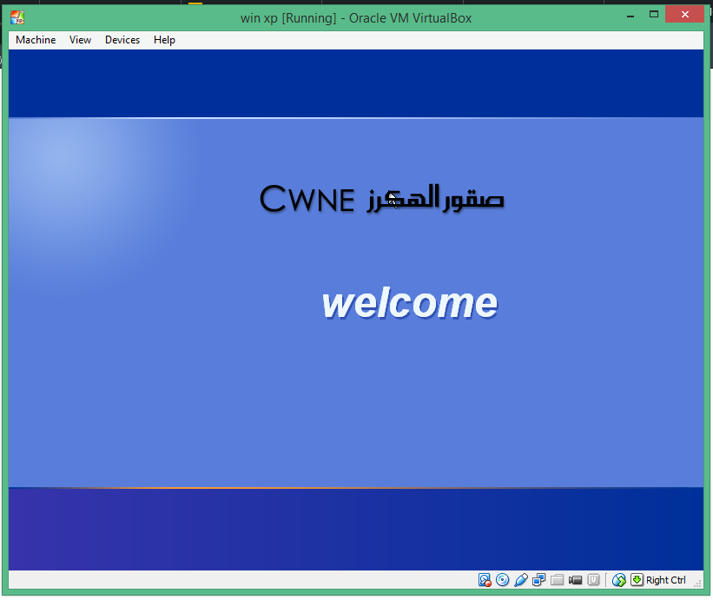Click the video capture camera status icon
This screenshot has height=600, width=713.
tap(575, 580)
